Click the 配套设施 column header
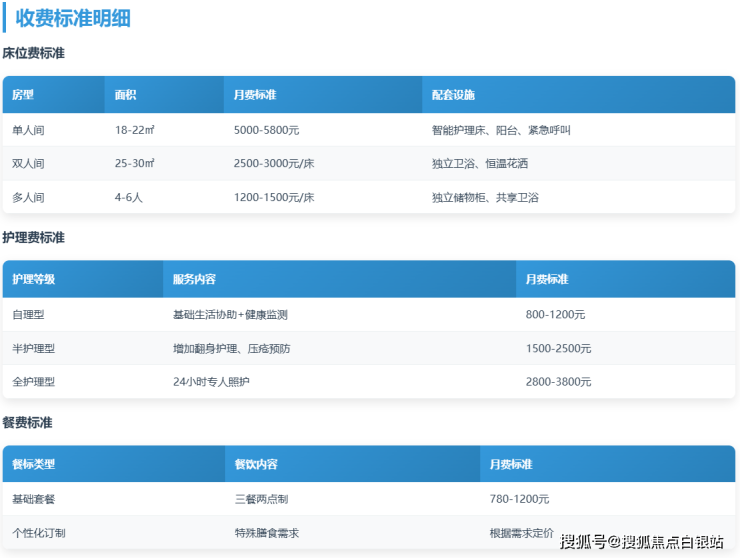Screen dimensions: 740x558 pos(453,95)
